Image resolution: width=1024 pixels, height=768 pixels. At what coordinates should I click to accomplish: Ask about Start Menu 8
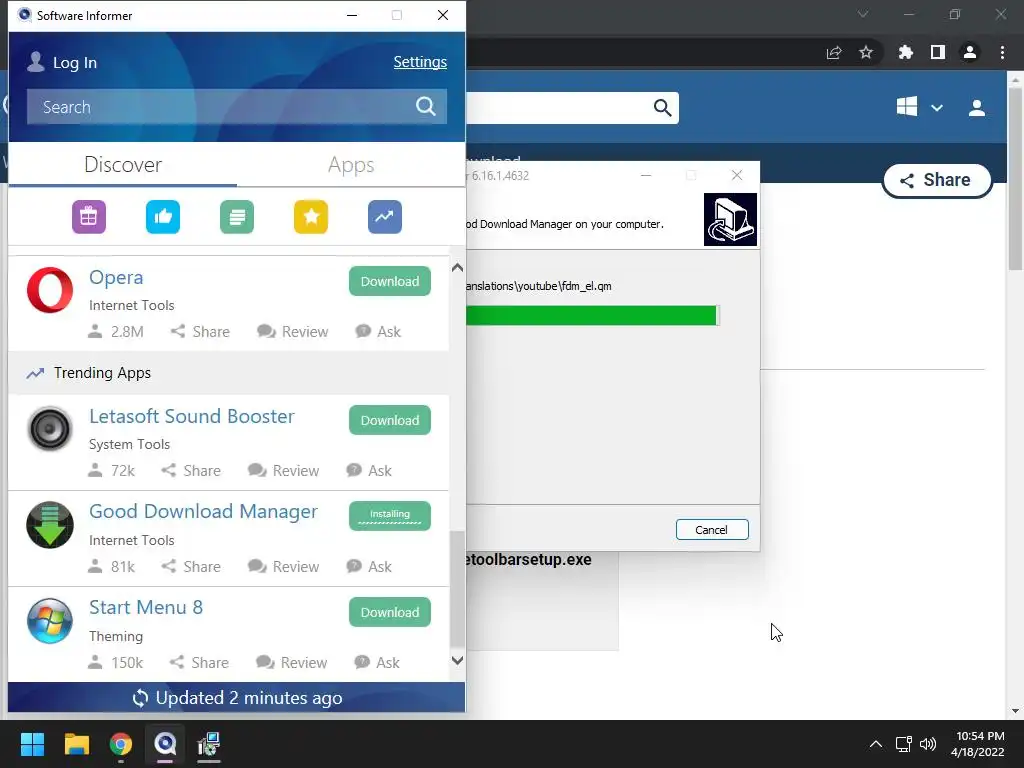coord(376,663)
